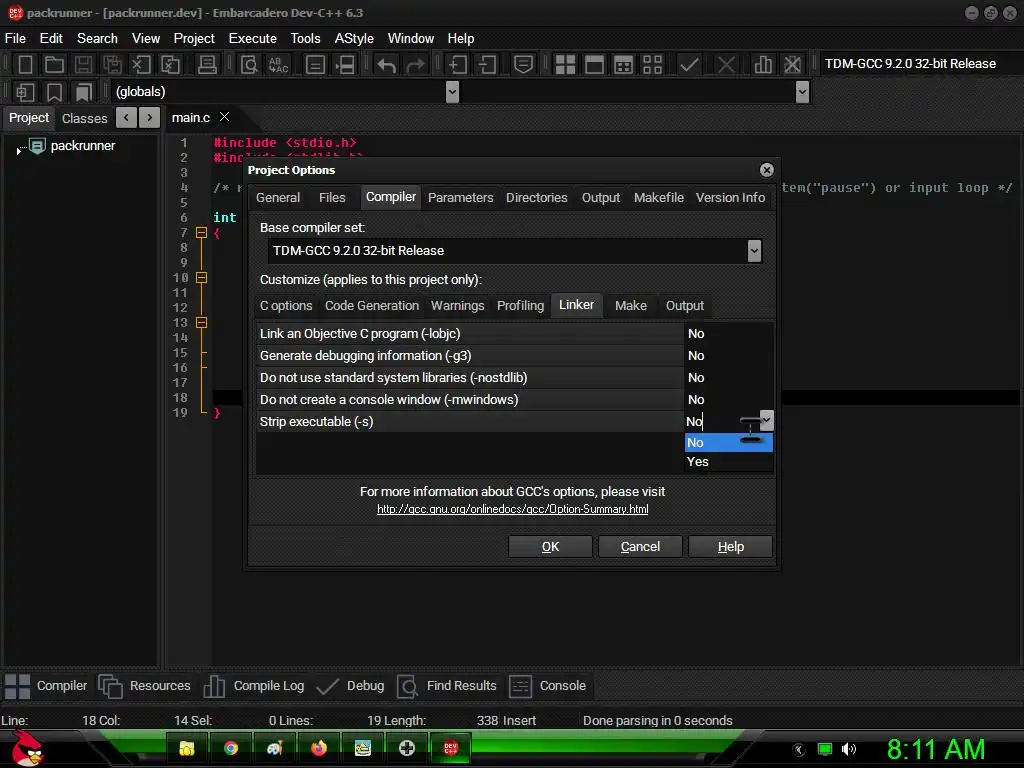1024x768 pixels.
Task: Click the Dev-C++ taskbar icon
Action: tap(451, 748)
